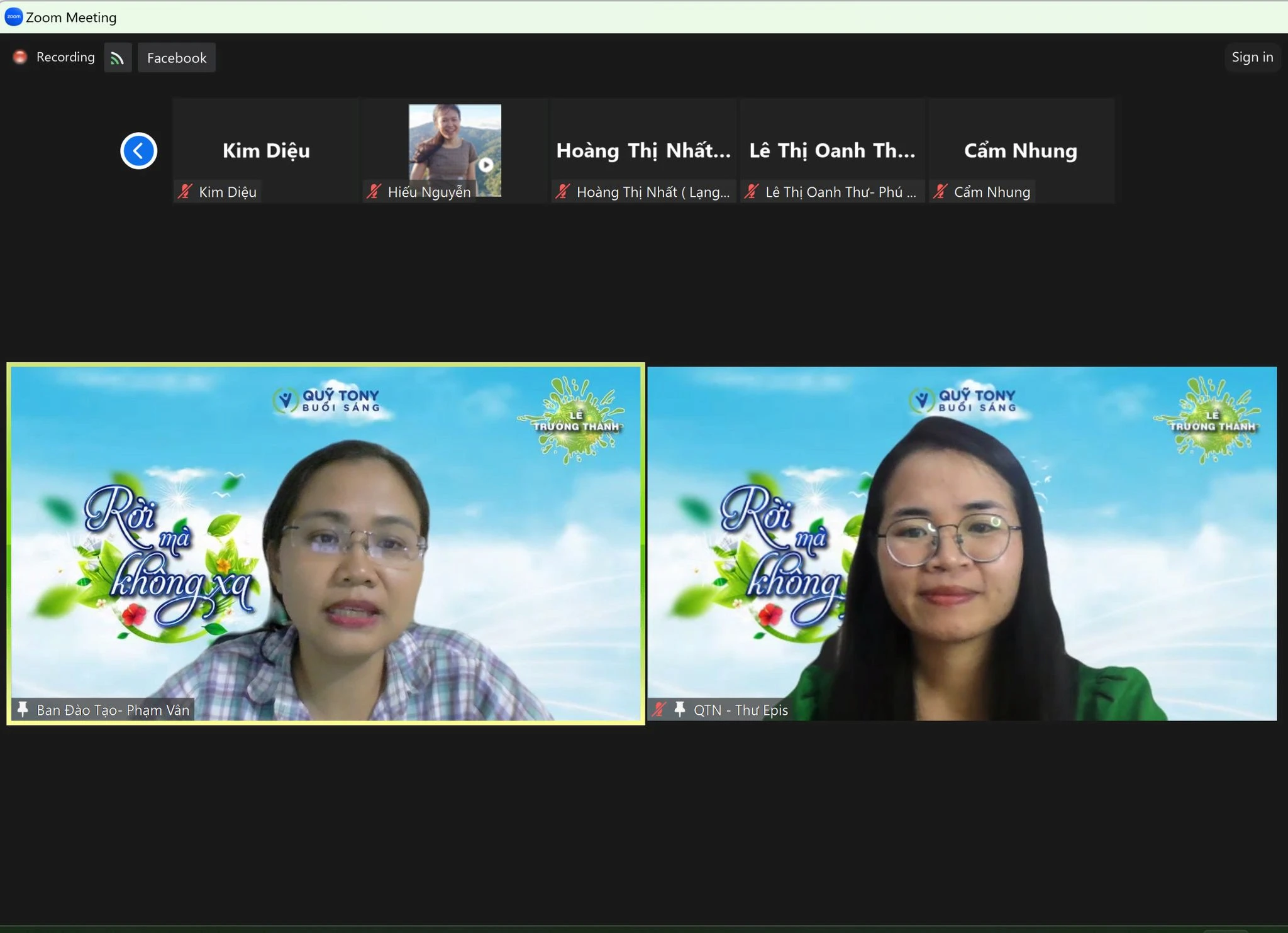This screenshot has height=933, width=1288.
Task: Click the QTN - Thư Epis name label
Action: [740, 710]
